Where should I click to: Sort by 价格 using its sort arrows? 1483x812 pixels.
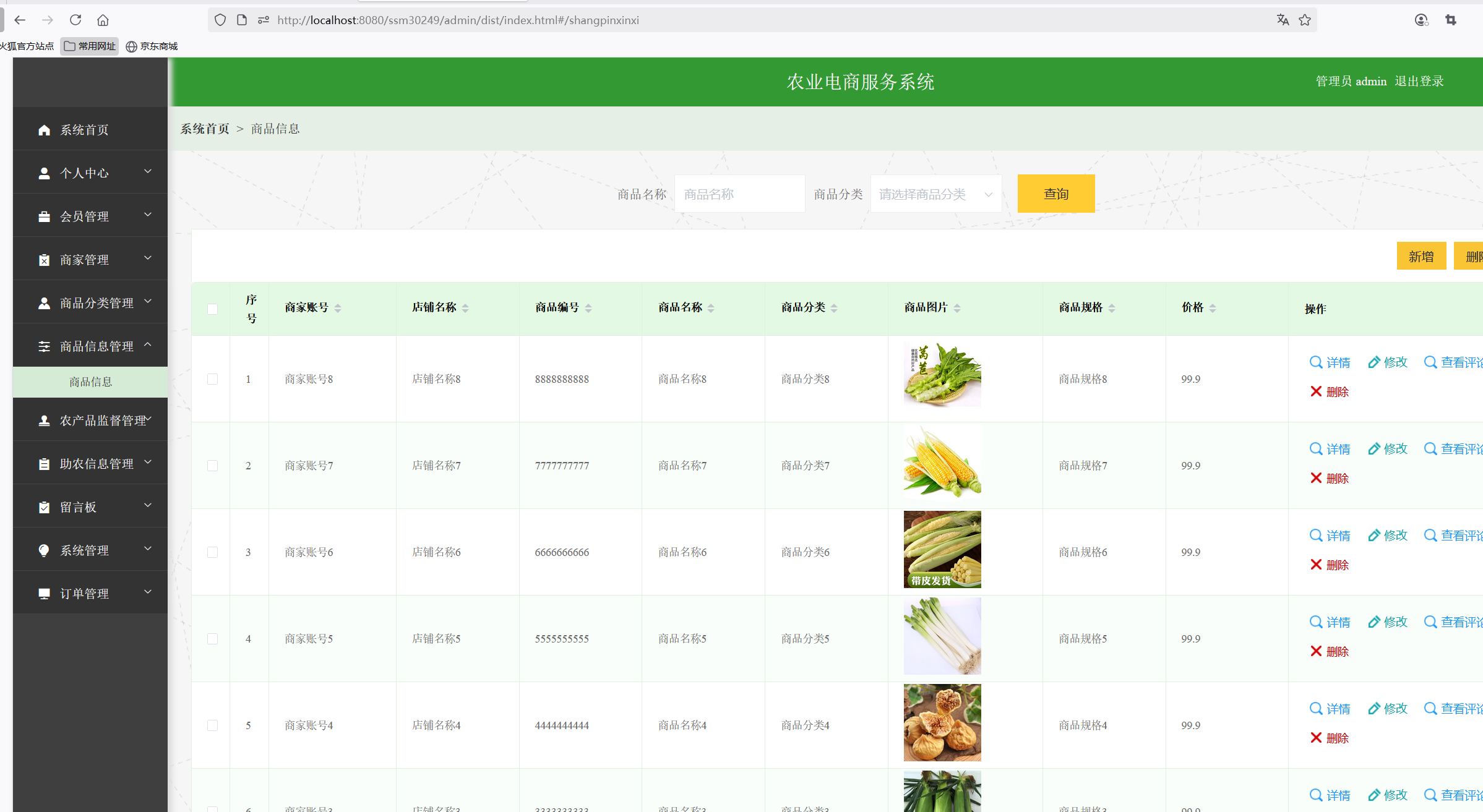[1212, 307]
